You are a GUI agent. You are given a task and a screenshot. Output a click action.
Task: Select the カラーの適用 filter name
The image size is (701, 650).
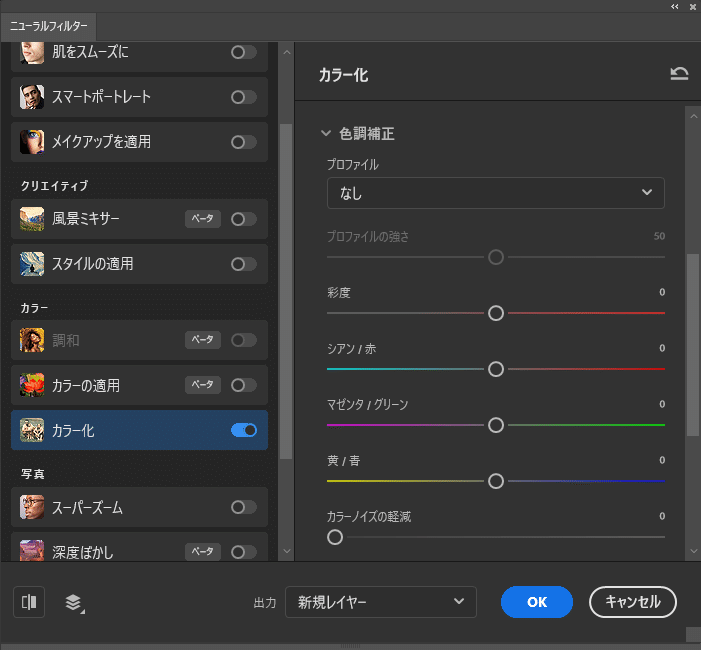86,385
